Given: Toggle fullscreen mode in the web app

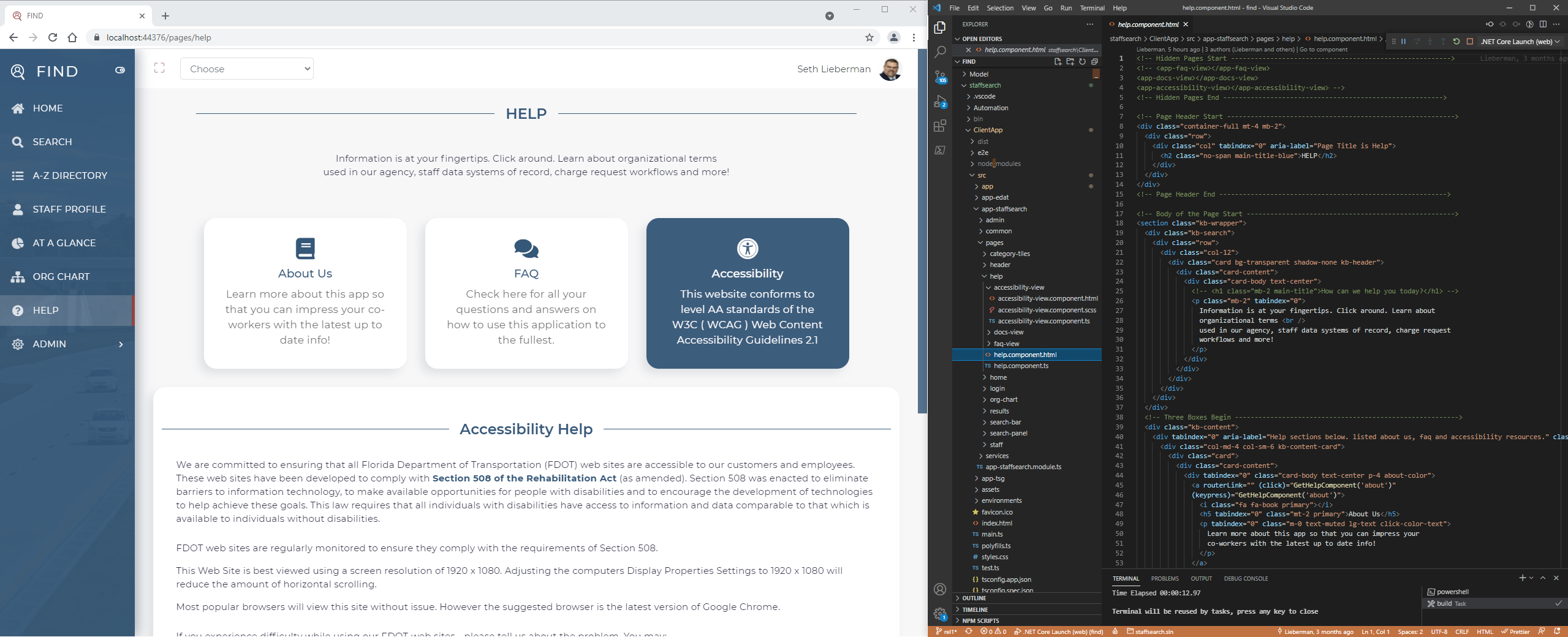Looking at the screenshot, I should [x=159, y=68].
